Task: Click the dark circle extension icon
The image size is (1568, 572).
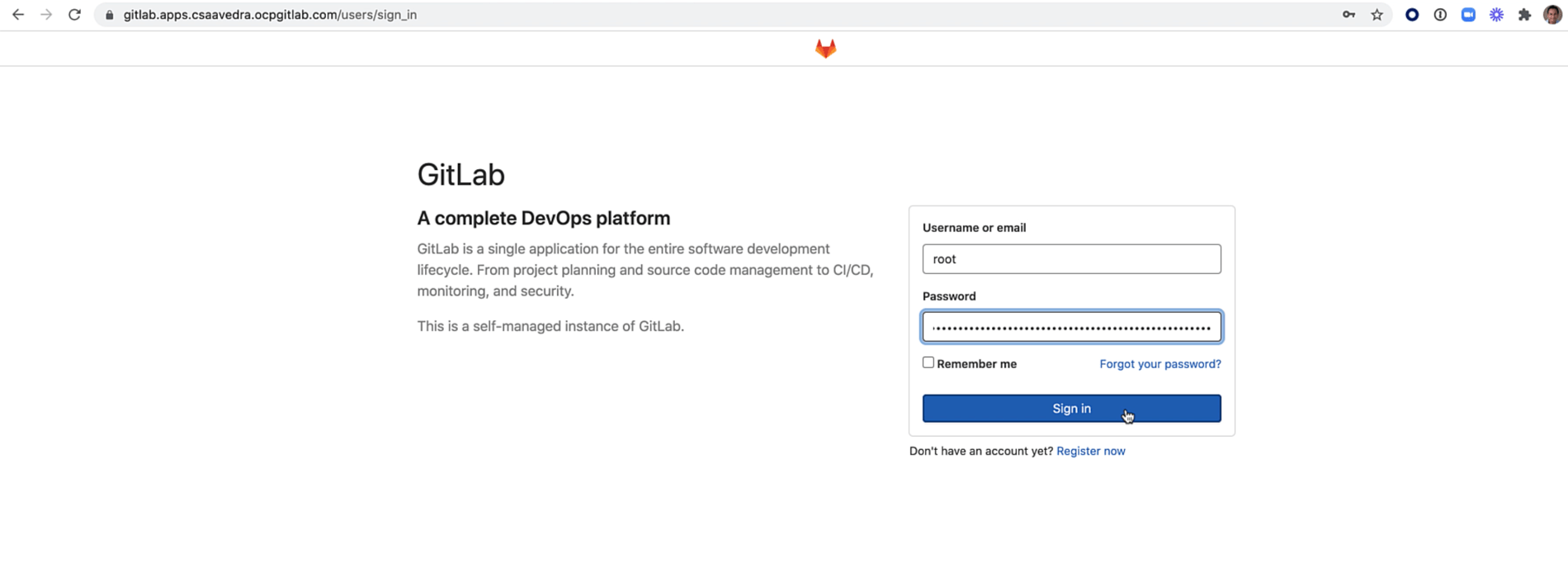Action: point(1412,15)
